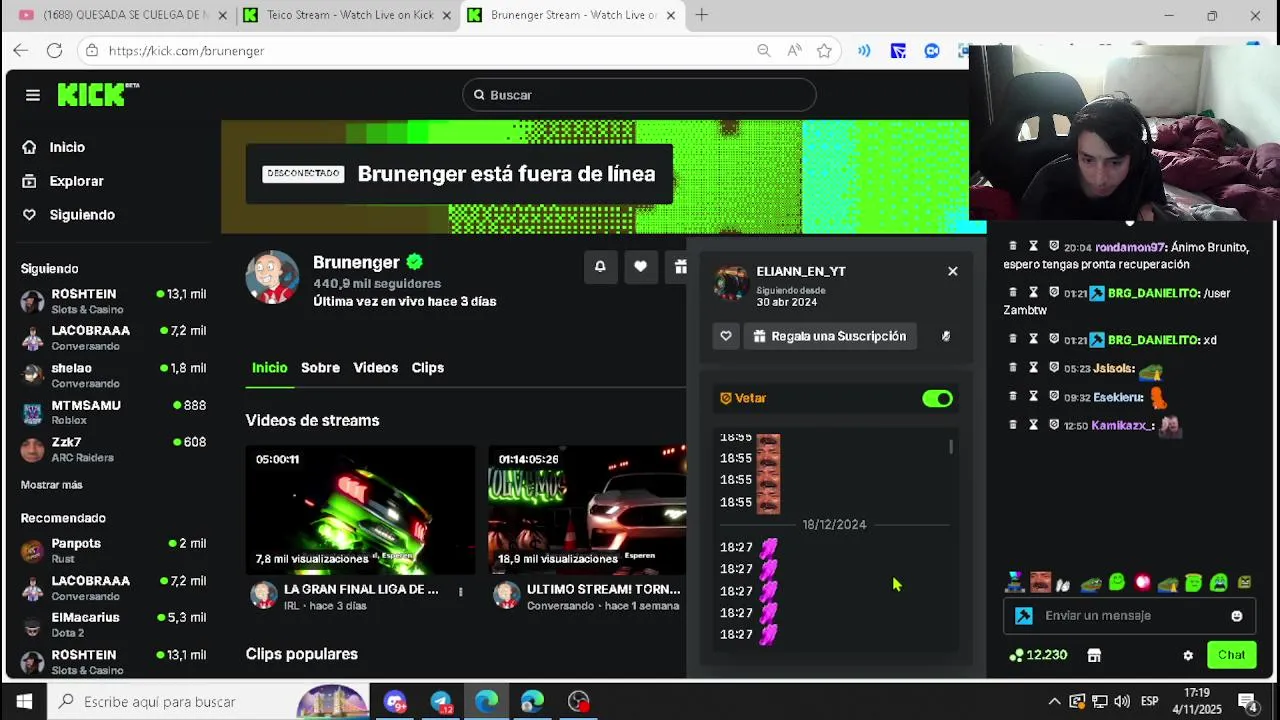Image resolution: width=1280 pixels, height=720 pixels.
Task: Click the Brunenger profile avatar
Action: click(272, 278)
